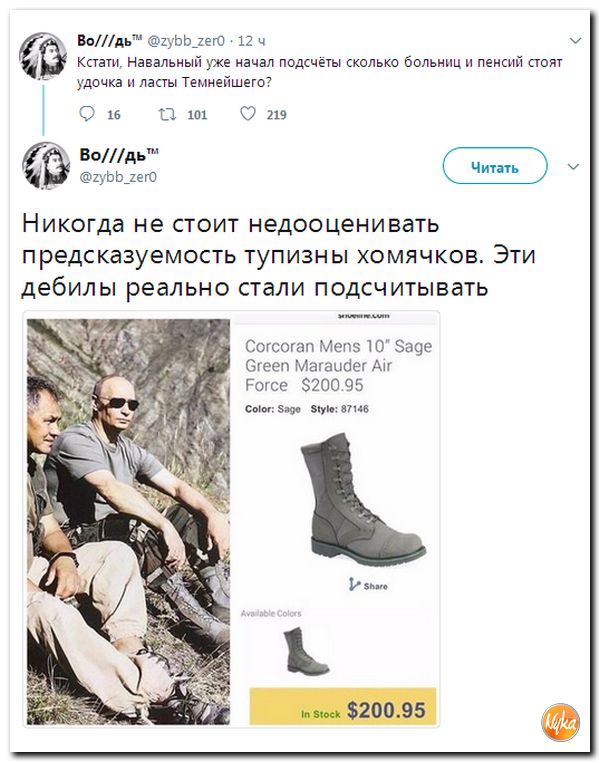Click the 219 likes count
The width and height of the screenshot is (601, 763).
(276, 115)
